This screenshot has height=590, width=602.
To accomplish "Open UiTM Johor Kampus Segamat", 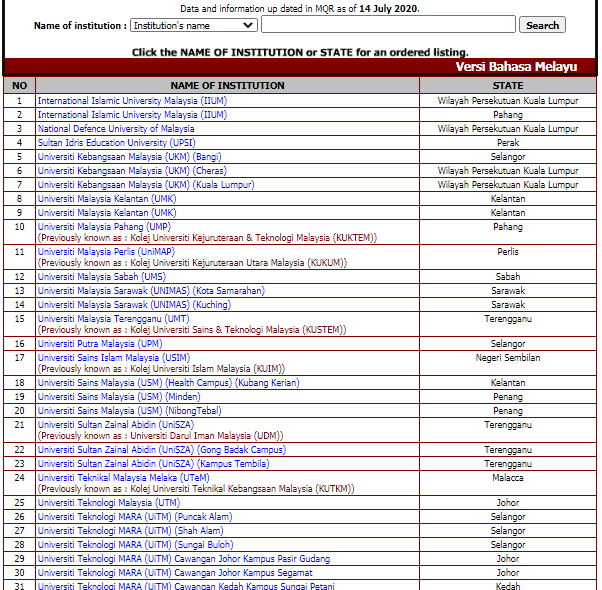I will pos(175,573).
